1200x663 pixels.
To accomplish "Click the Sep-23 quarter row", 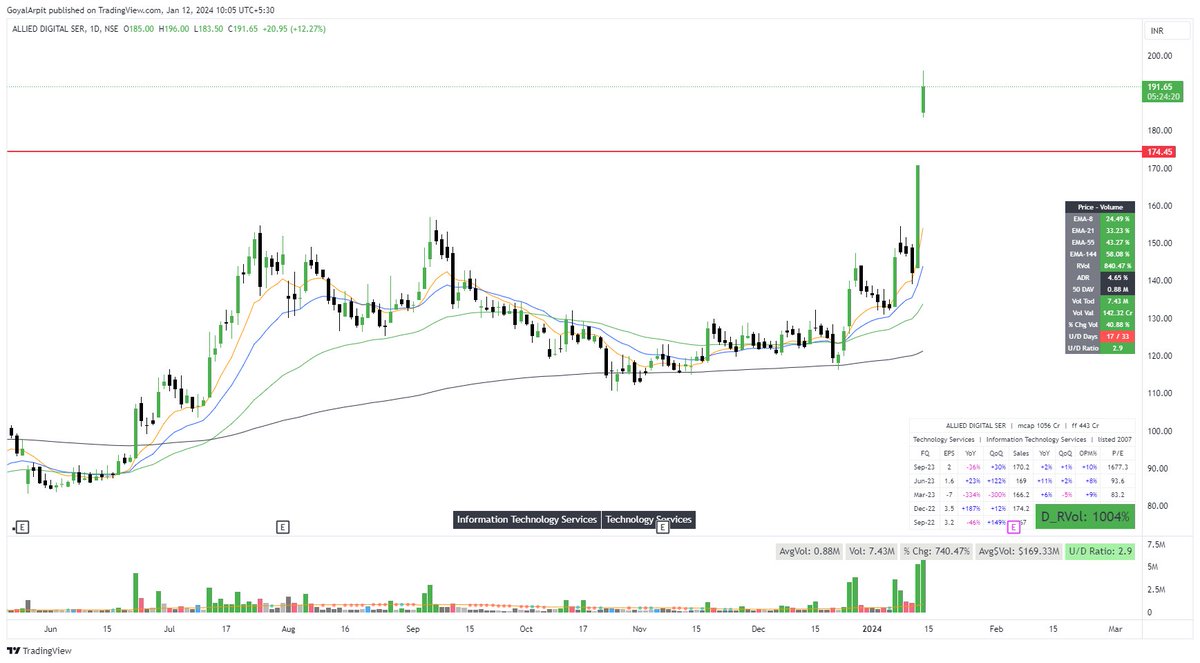I will 1023,466.
